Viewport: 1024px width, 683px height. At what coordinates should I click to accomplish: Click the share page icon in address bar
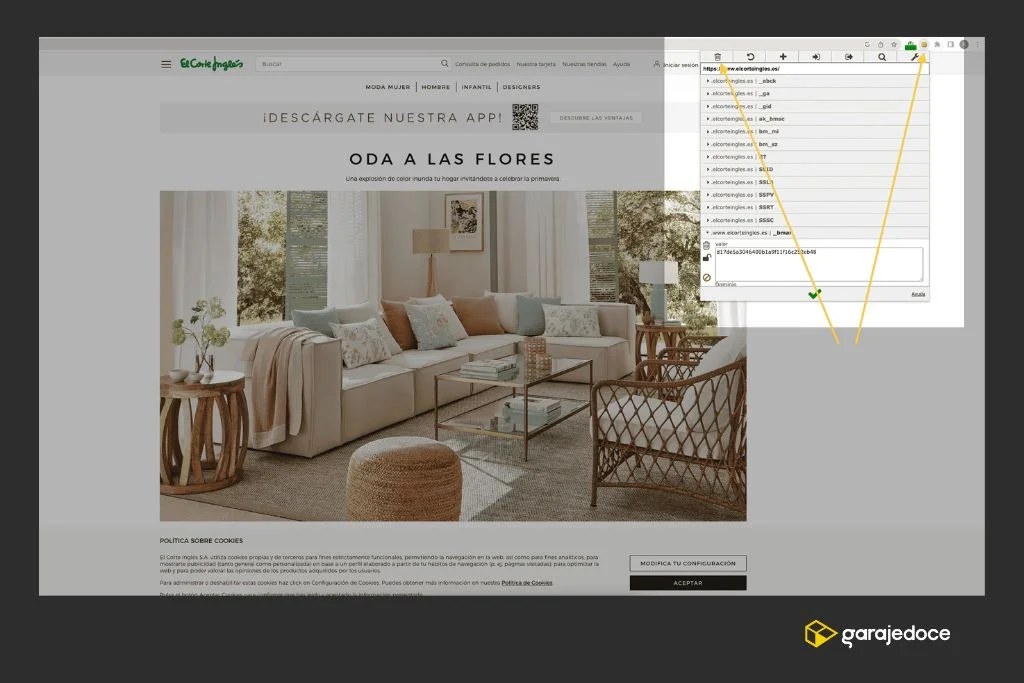880,44
